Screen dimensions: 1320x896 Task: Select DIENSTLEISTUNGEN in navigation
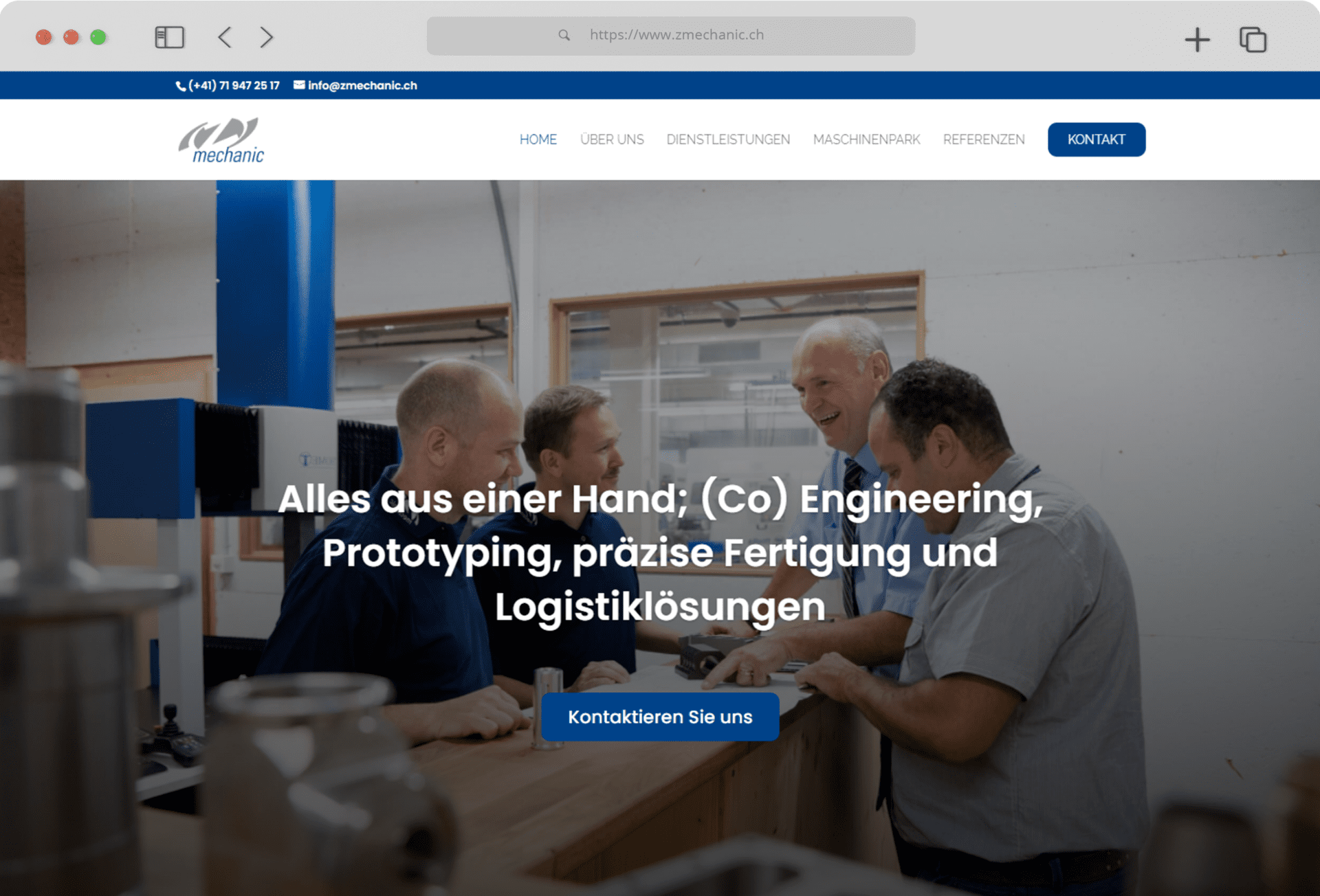click(728, 139)
